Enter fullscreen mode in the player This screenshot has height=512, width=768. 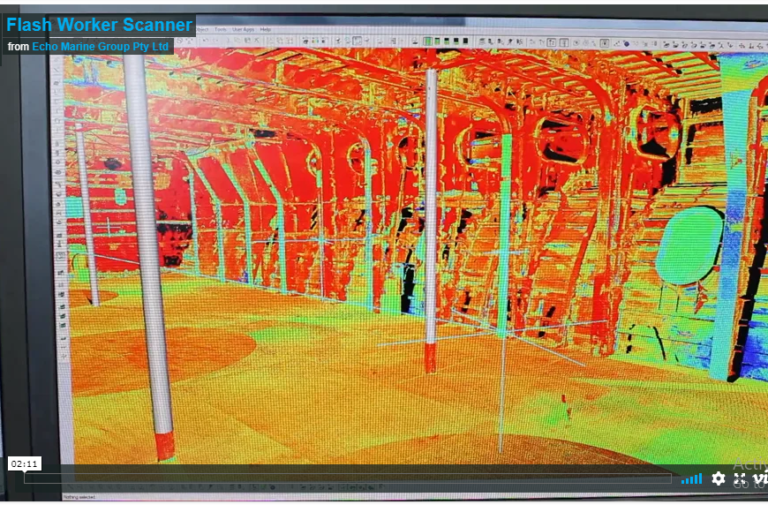[x=741, y=479]
